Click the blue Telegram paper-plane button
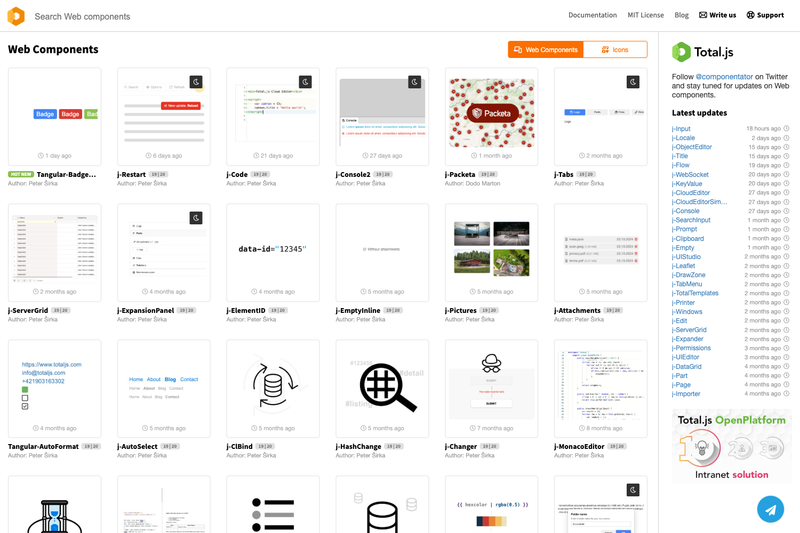 pos(770,509)
